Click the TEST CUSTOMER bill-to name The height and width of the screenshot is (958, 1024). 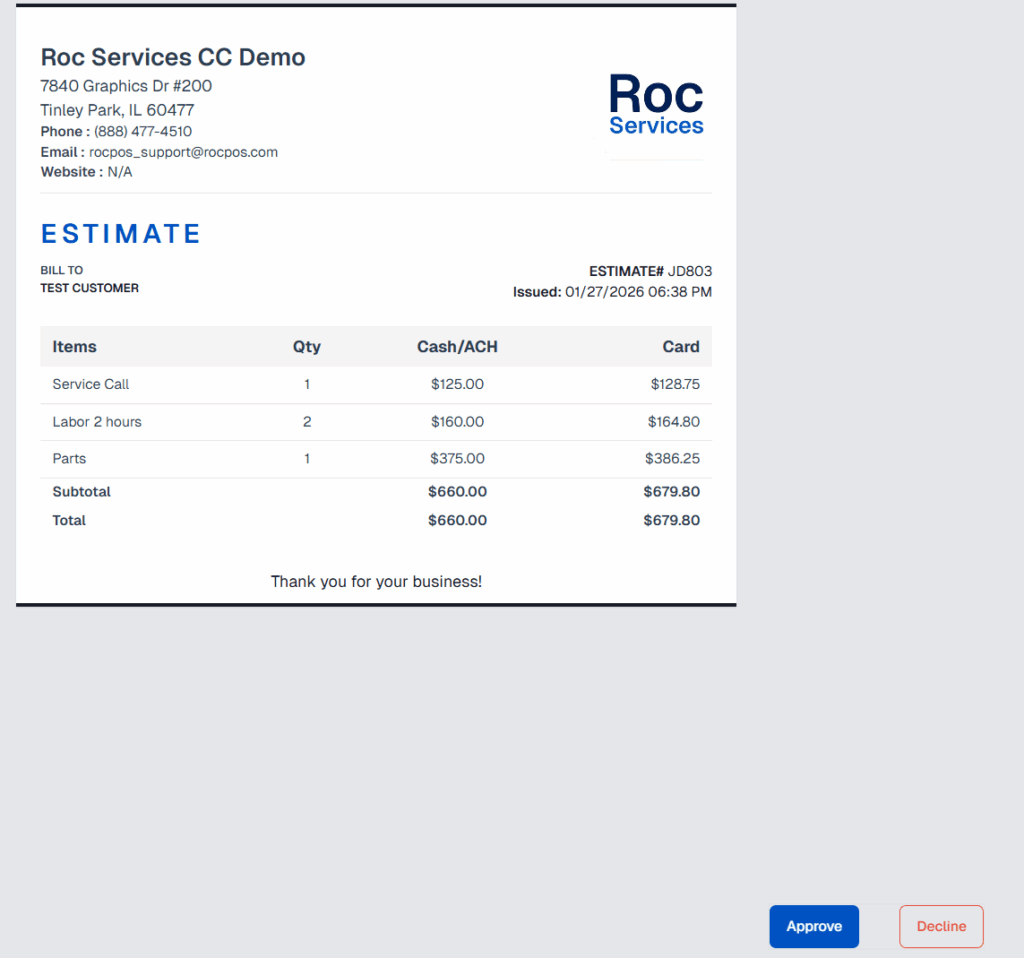(x=89, y=288)
